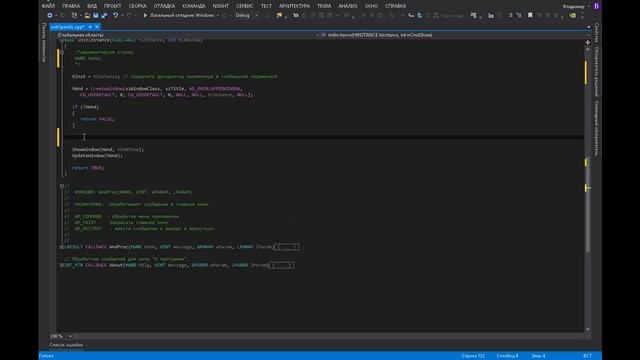Open the ПРАВКА menu

(x=71, y=6)
